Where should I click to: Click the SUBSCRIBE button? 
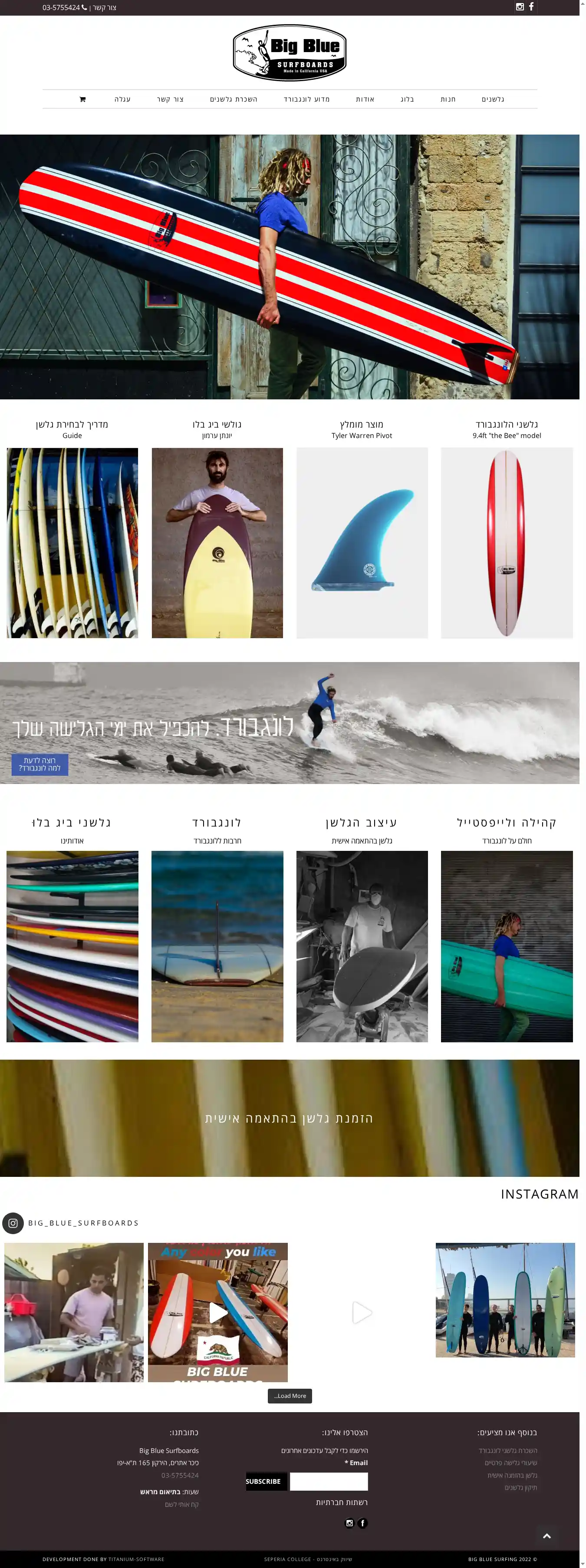(x=263, y=1481)
